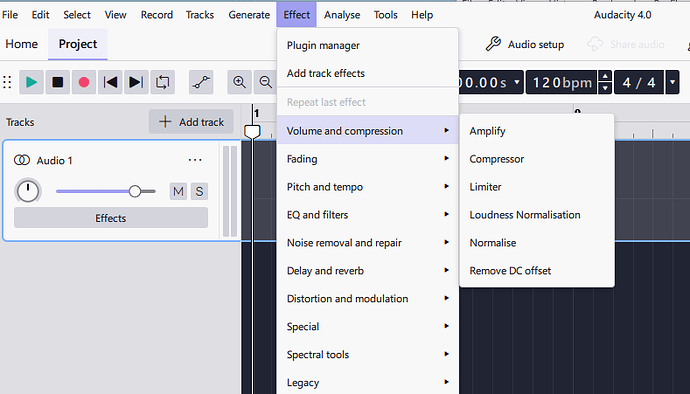Start playback with the Play button
The width and height of the screenshot is (690, 394).
tap(31, 82)
